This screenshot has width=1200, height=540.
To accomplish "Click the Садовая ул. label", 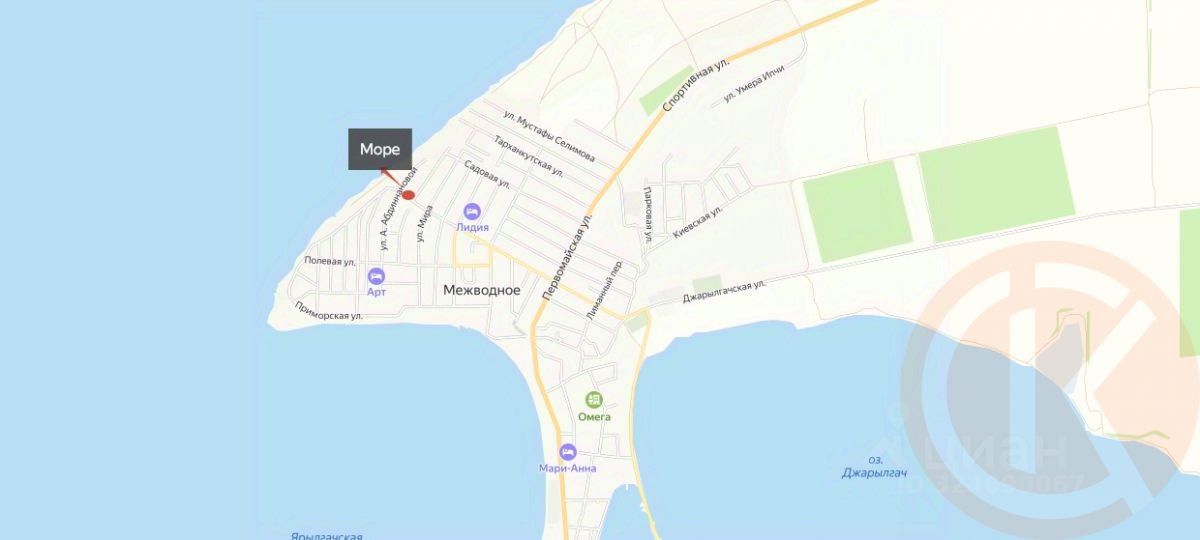I will 488,173.
